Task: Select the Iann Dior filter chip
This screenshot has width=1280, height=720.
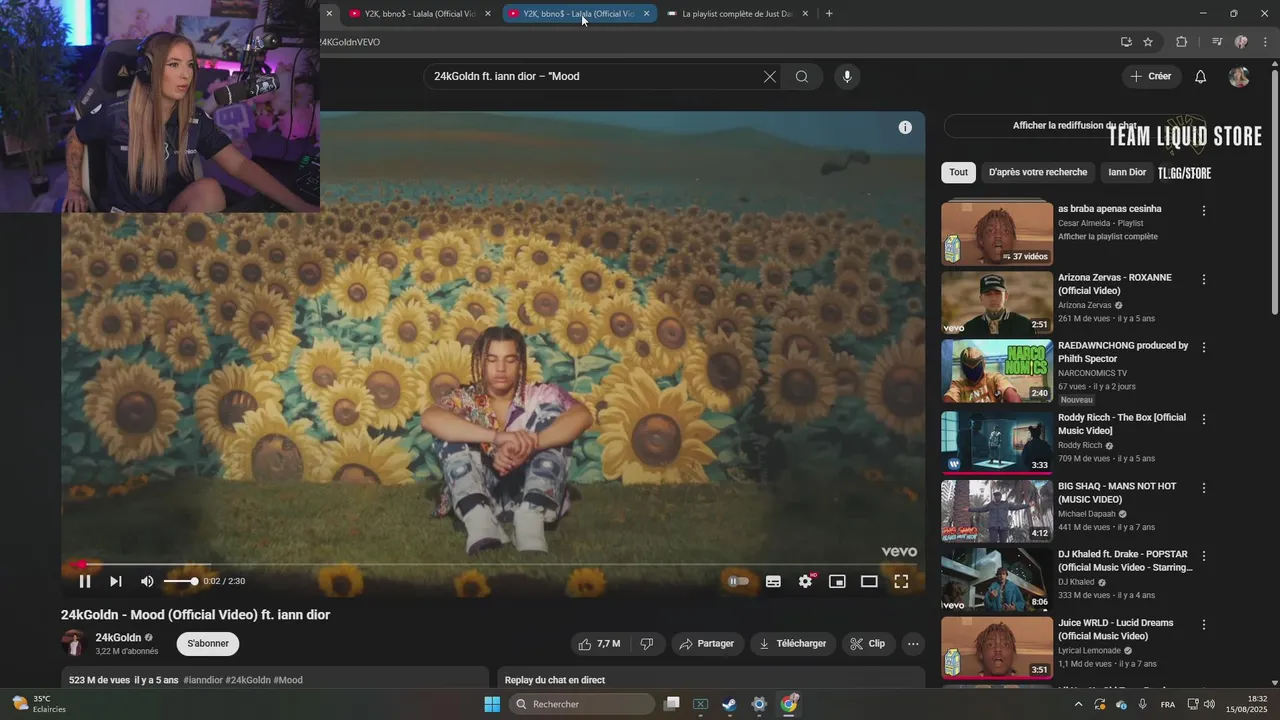Action: tap(1127, 172)
